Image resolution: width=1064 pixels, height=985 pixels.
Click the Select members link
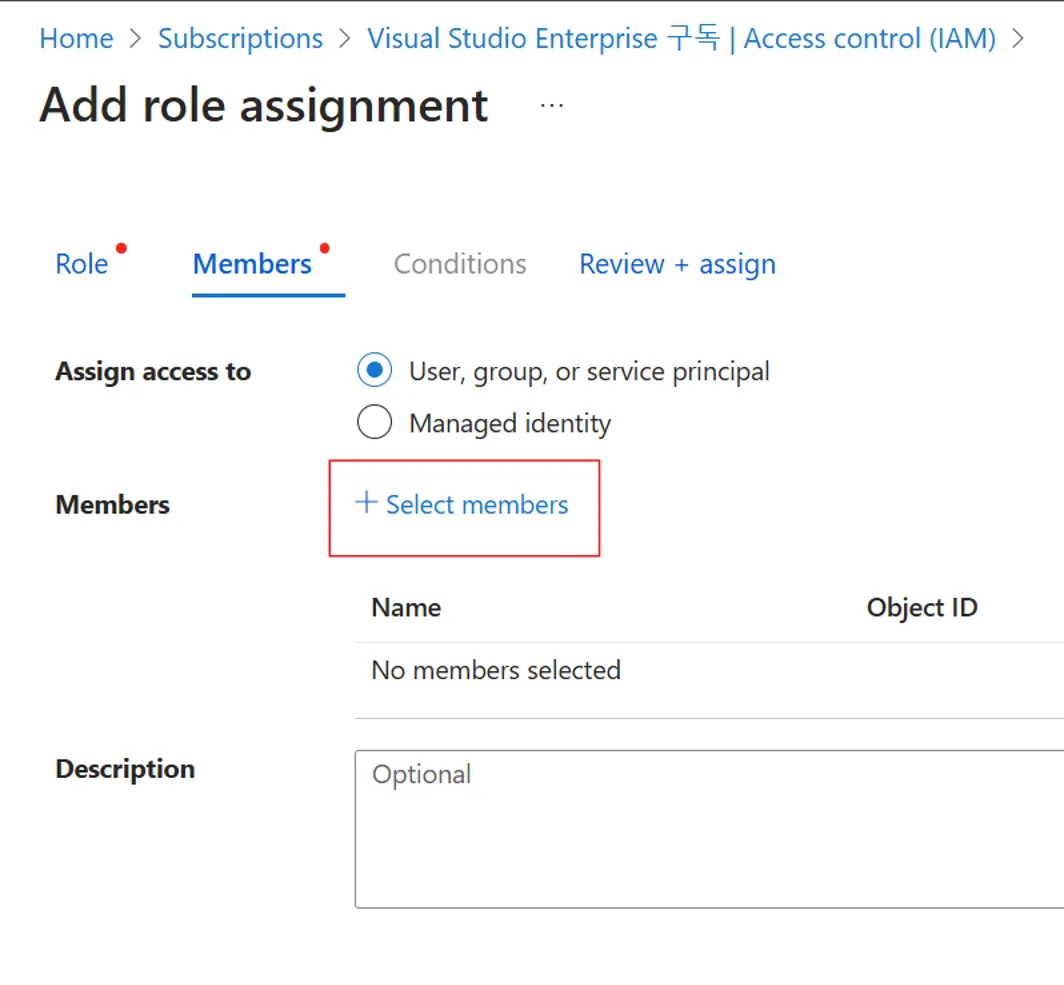[477, 505]
